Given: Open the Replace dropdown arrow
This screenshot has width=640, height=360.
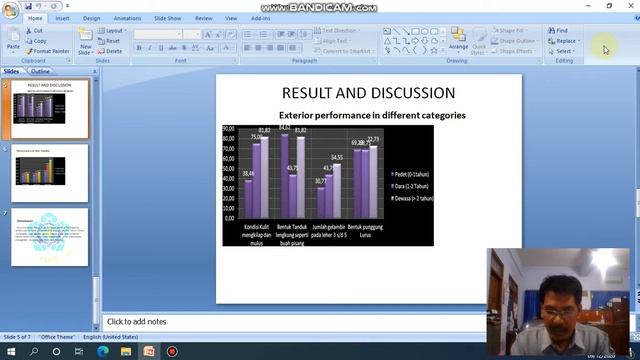Looking at the screenshot, I should click(x=579, y=41).
